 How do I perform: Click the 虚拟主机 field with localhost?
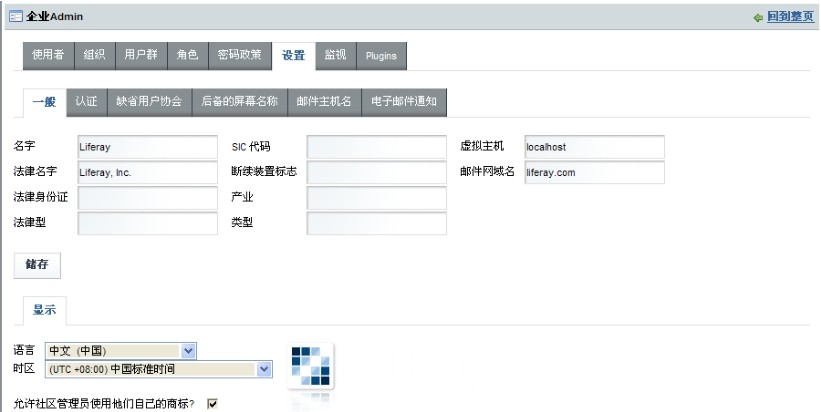click(594, 147)
